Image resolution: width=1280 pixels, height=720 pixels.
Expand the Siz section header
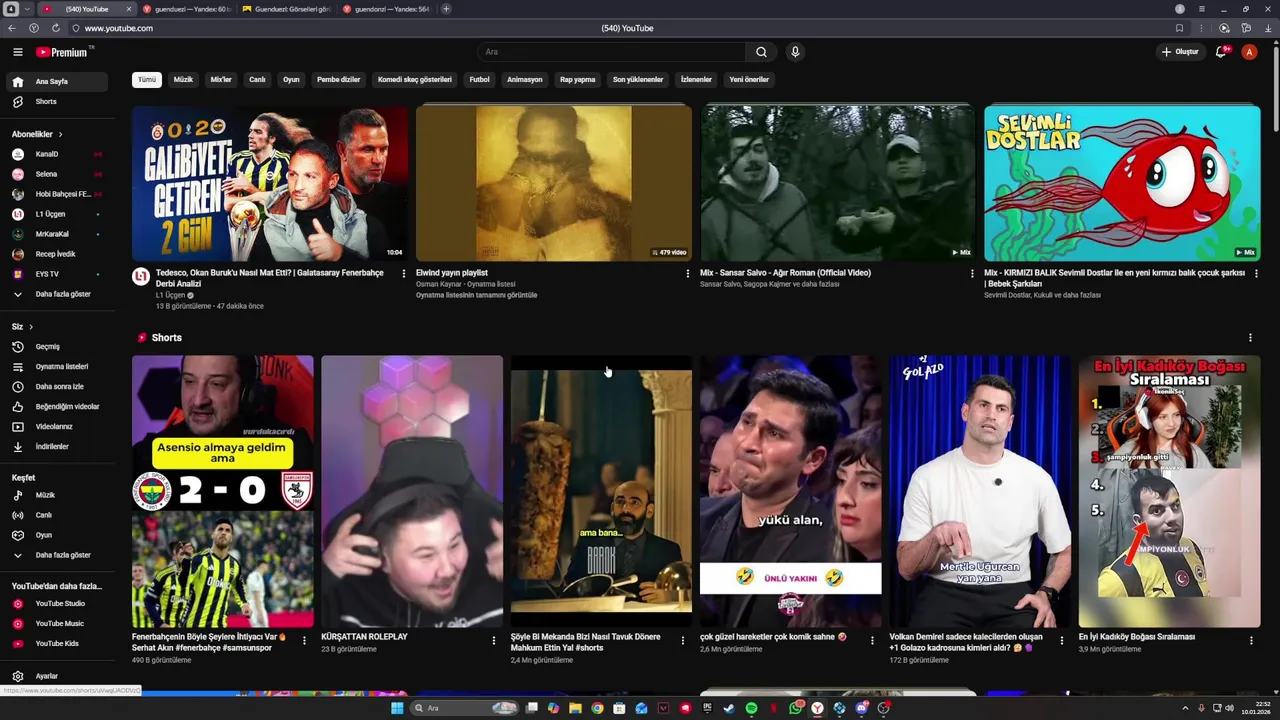tap(22, 327)
